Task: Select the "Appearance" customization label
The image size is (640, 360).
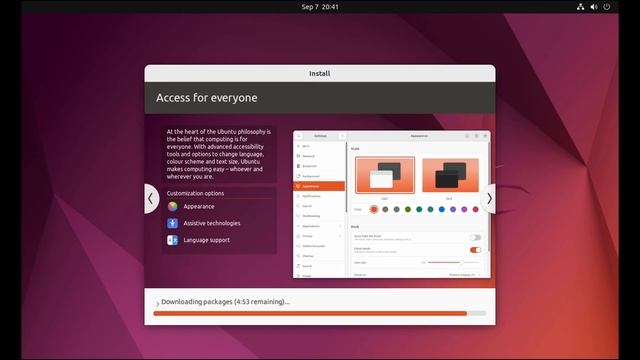Action: tap(199, 207)
